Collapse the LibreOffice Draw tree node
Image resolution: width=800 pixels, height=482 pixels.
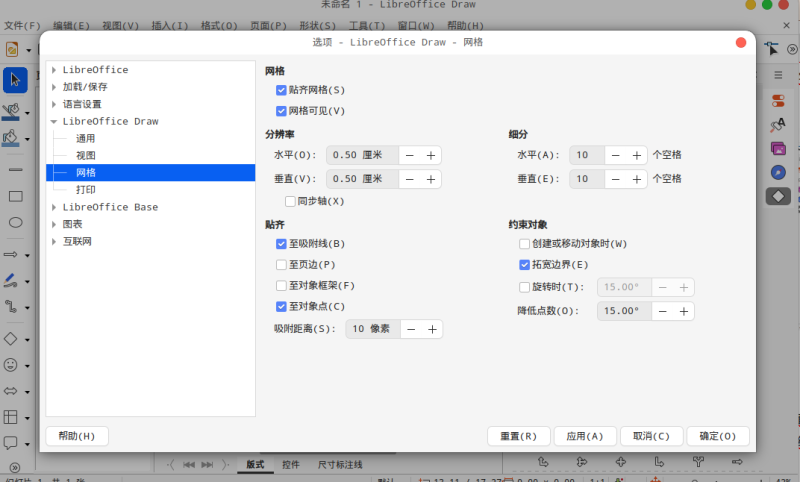coord(54,121)
